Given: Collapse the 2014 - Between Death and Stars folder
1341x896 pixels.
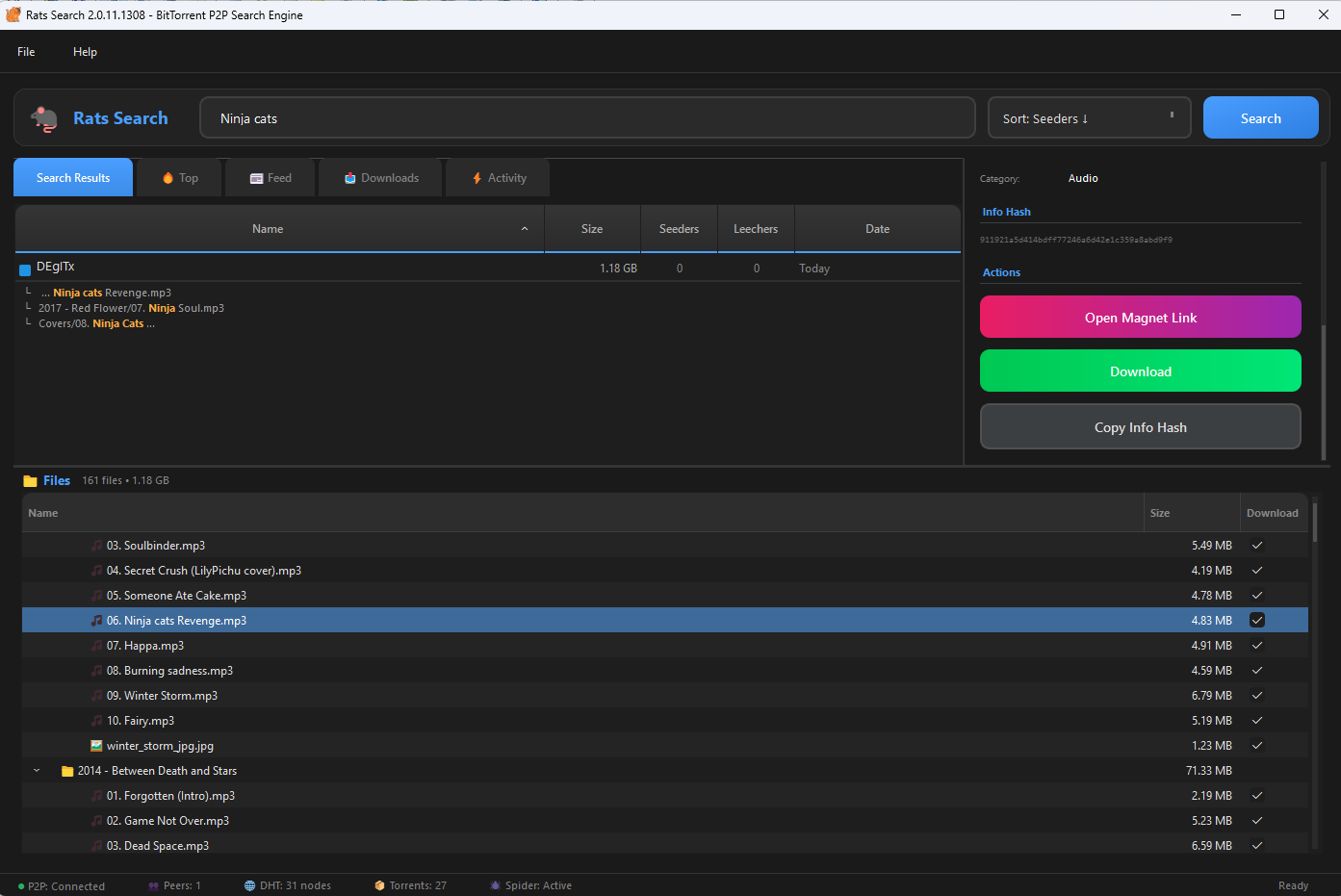Looking at the screenshot, I should (x=37, y=771).
